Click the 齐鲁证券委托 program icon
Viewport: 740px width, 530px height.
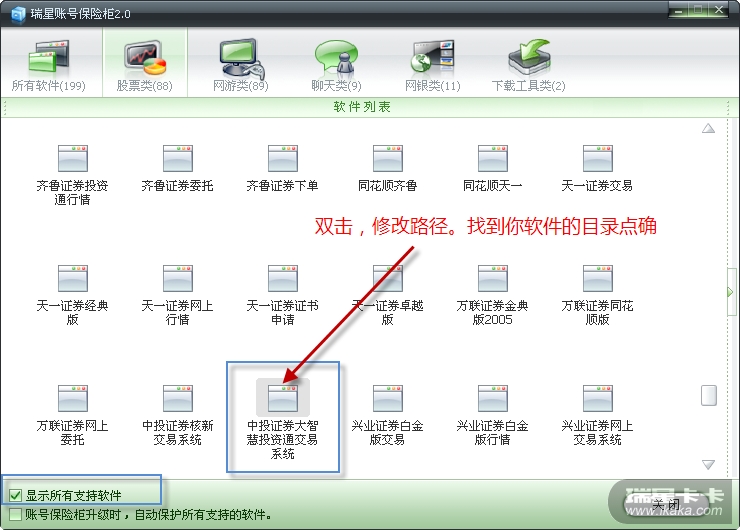[177, 159]
